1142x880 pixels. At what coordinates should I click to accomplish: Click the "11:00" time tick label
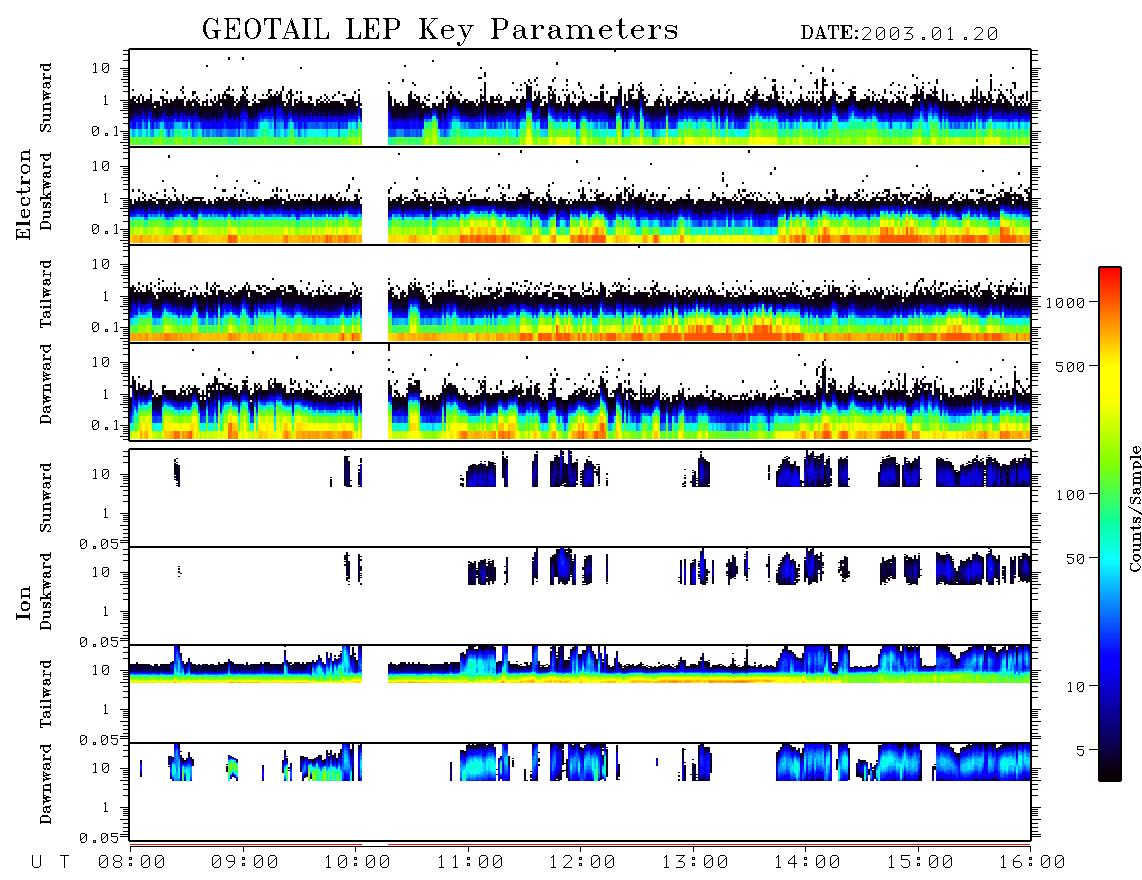[x=470, y=862]
